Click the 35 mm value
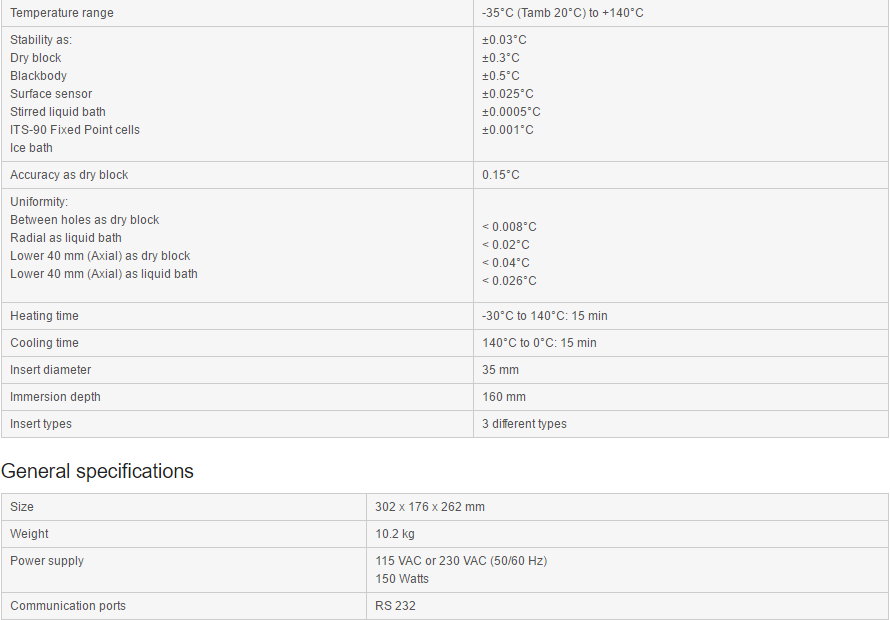890x620 pixels. coord(500,370)
